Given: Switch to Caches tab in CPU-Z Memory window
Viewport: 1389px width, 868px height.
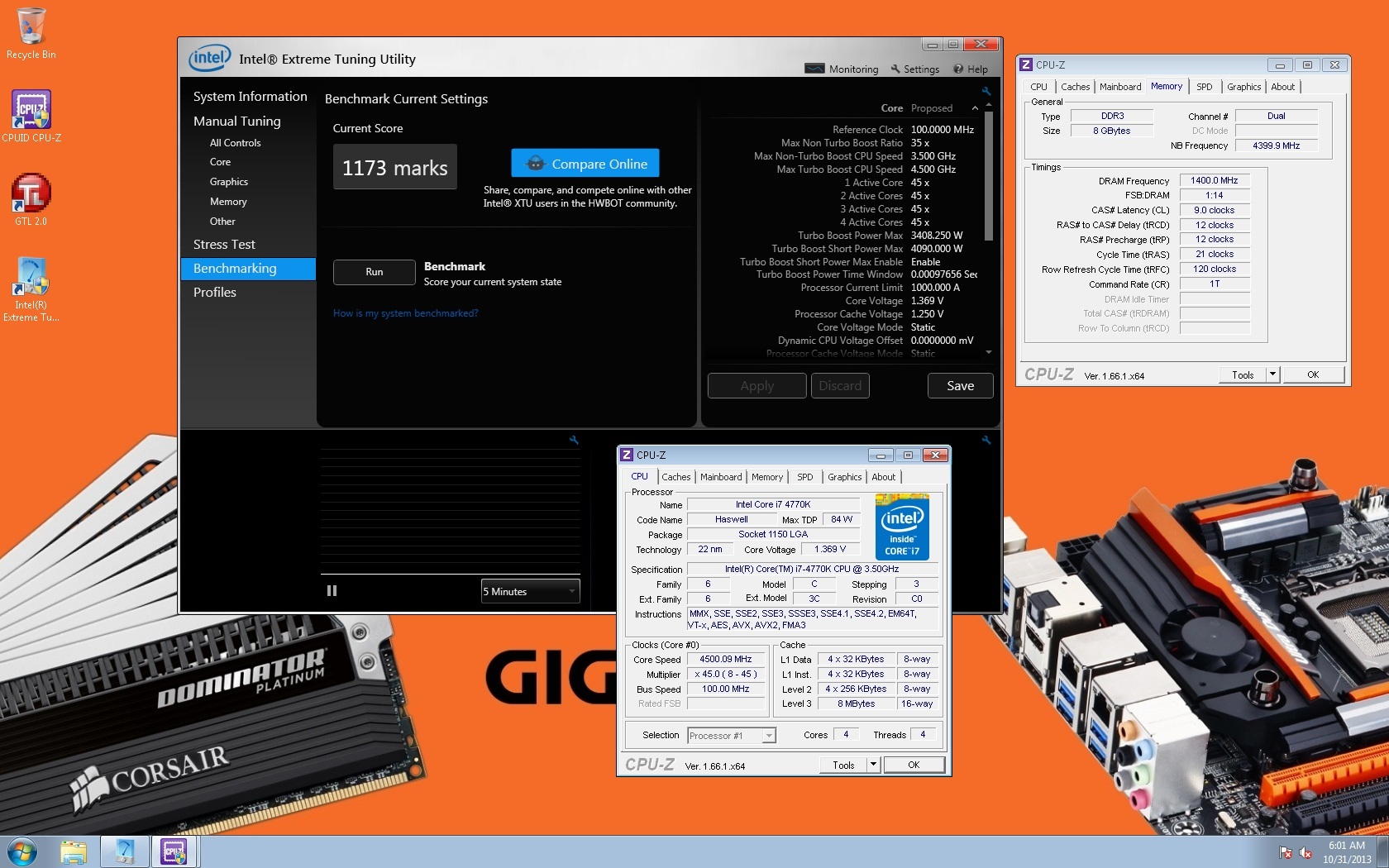Looking at the screenshot, I should tap(1075, 87).
